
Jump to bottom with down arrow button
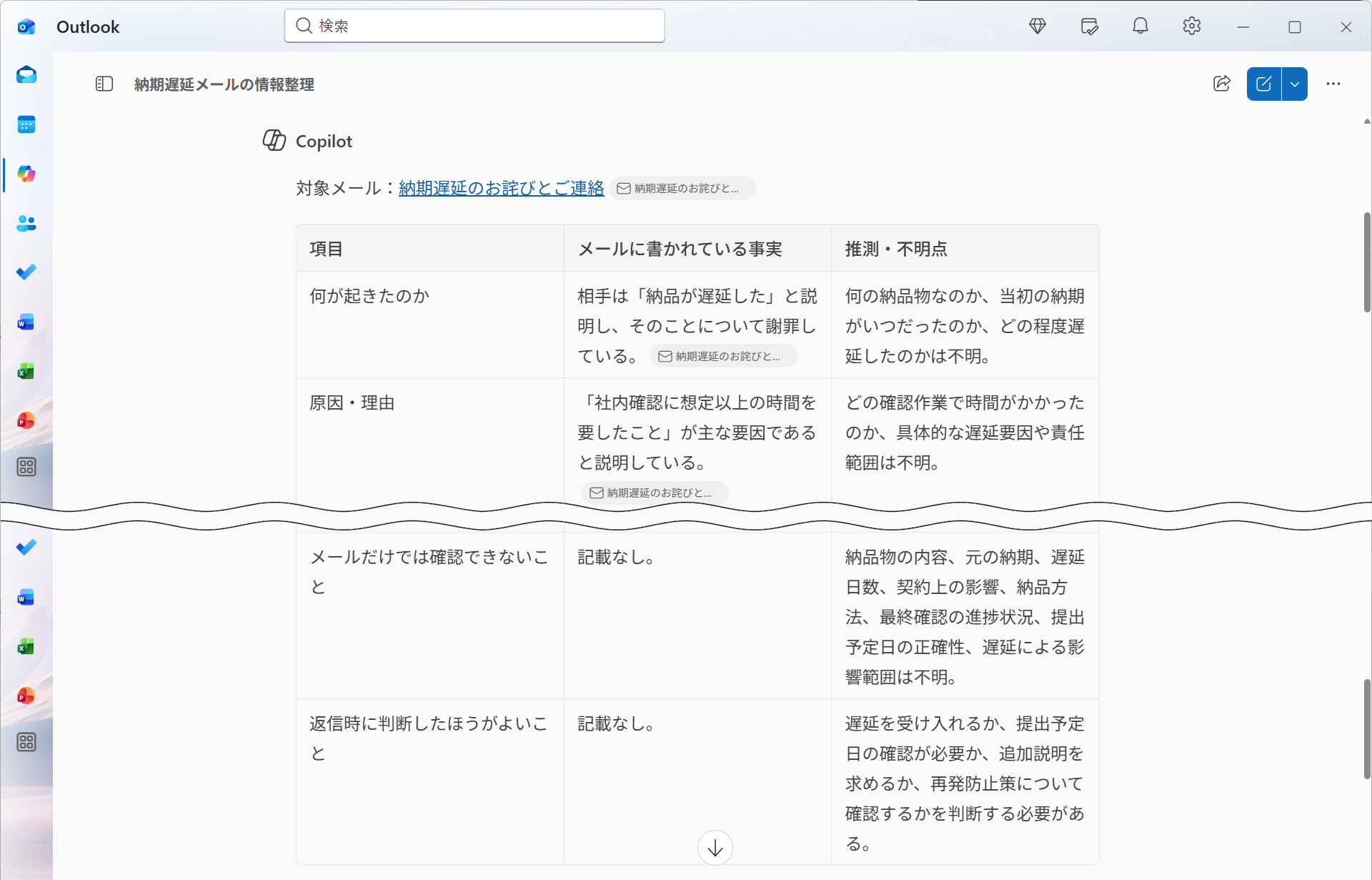715,848
